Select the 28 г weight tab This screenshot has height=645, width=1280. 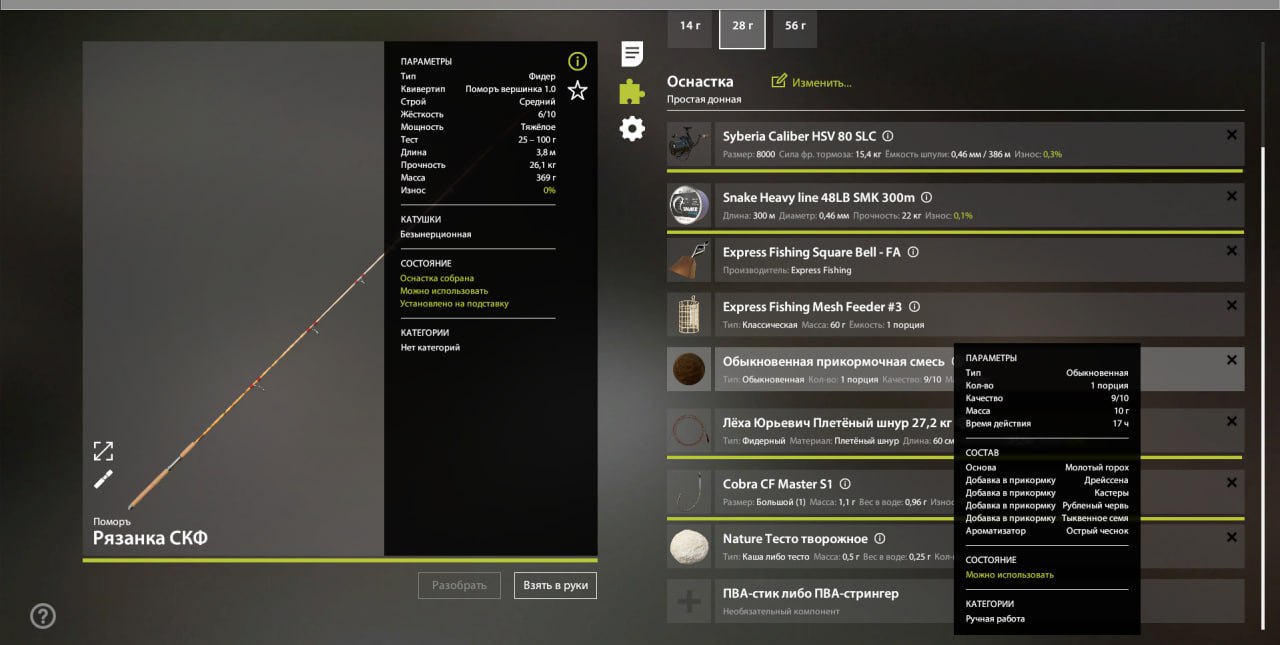[742, 26]
